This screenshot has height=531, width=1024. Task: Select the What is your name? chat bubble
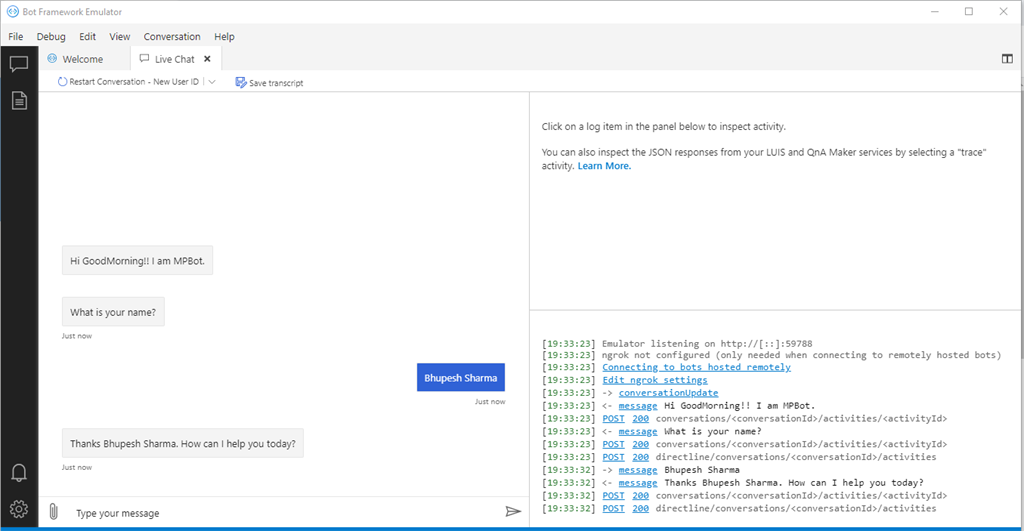[113, 312]
